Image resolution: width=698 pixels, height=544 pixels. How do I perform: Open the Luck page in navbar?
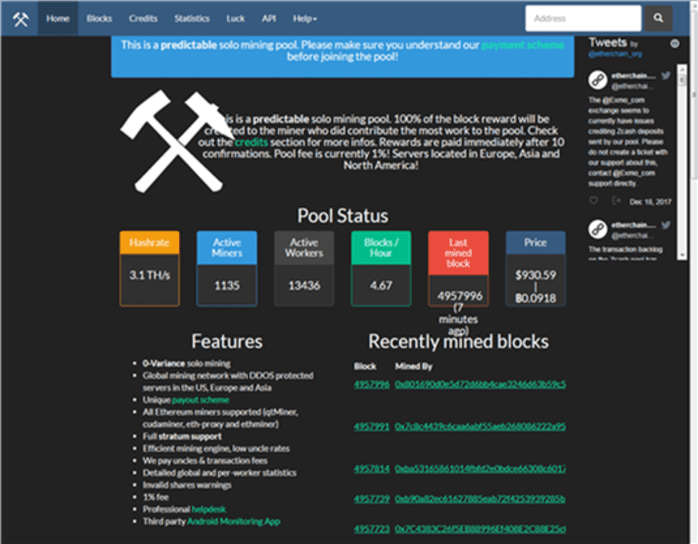(236, 18)
